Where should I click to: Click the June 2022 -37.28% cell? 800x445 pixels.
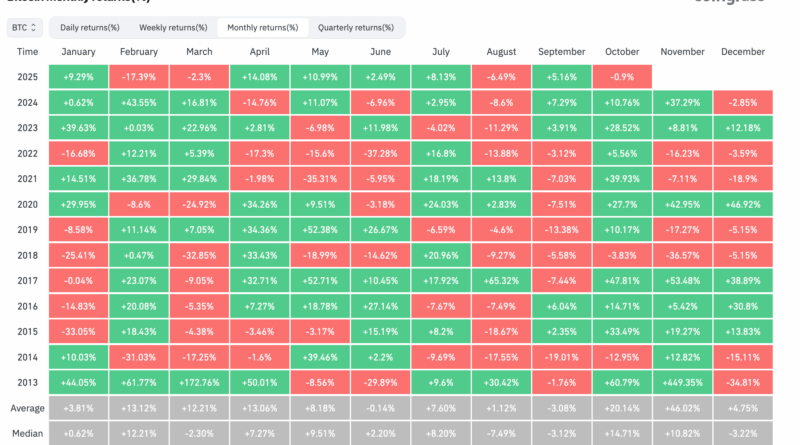click(x=380, y=153)
